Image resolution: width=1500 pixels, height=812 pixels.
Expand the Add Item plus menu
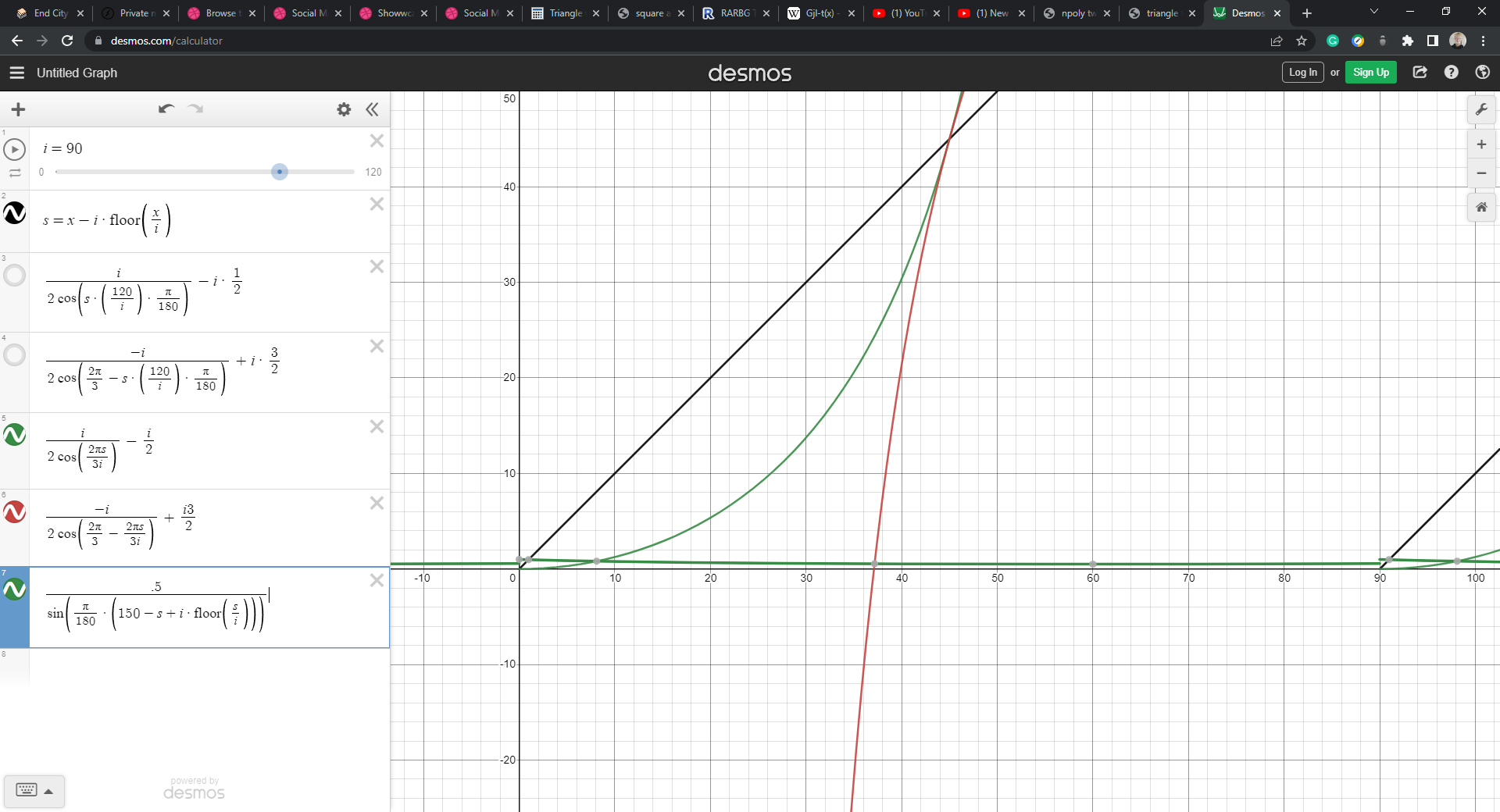[x=19, y=109]
